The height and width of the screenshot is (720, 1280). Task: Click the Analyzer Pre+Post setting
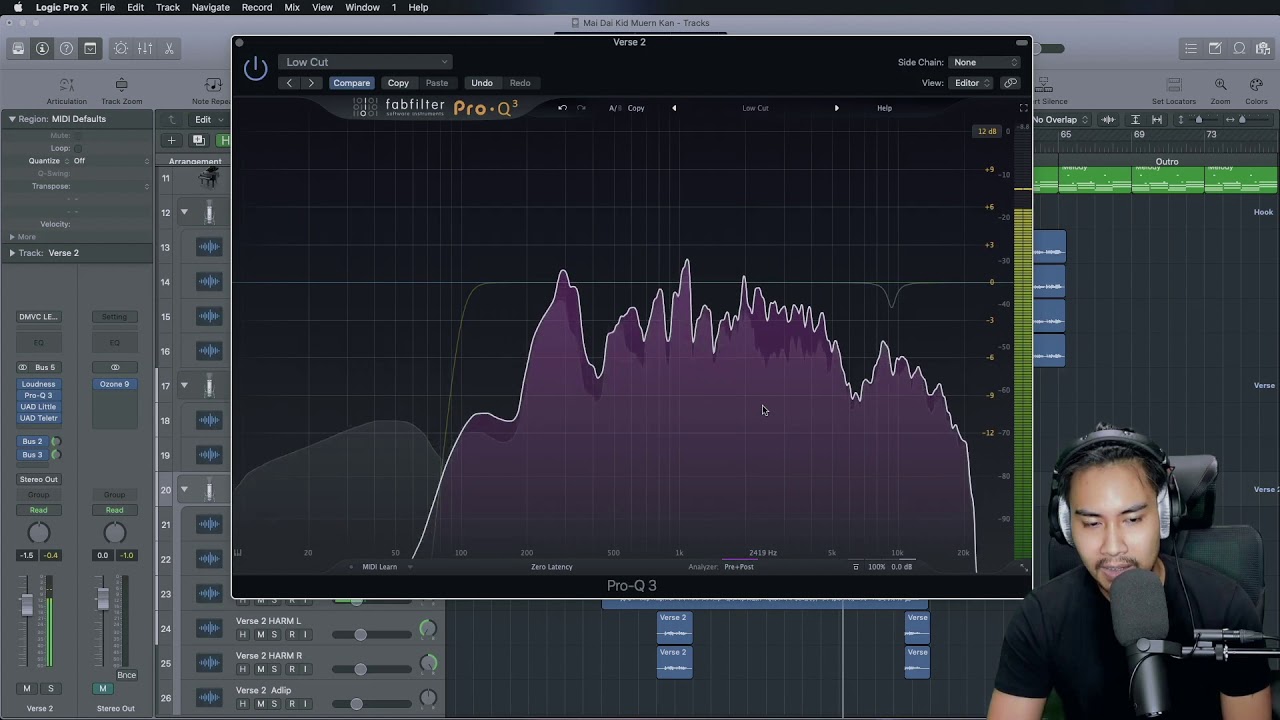(x=739, y=567)
